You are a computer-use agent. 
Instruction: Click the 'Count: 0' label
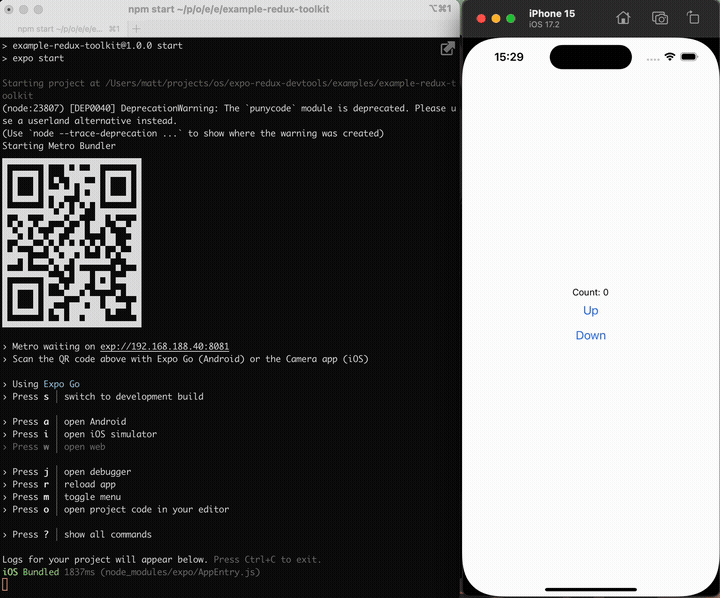coord(591,292)
